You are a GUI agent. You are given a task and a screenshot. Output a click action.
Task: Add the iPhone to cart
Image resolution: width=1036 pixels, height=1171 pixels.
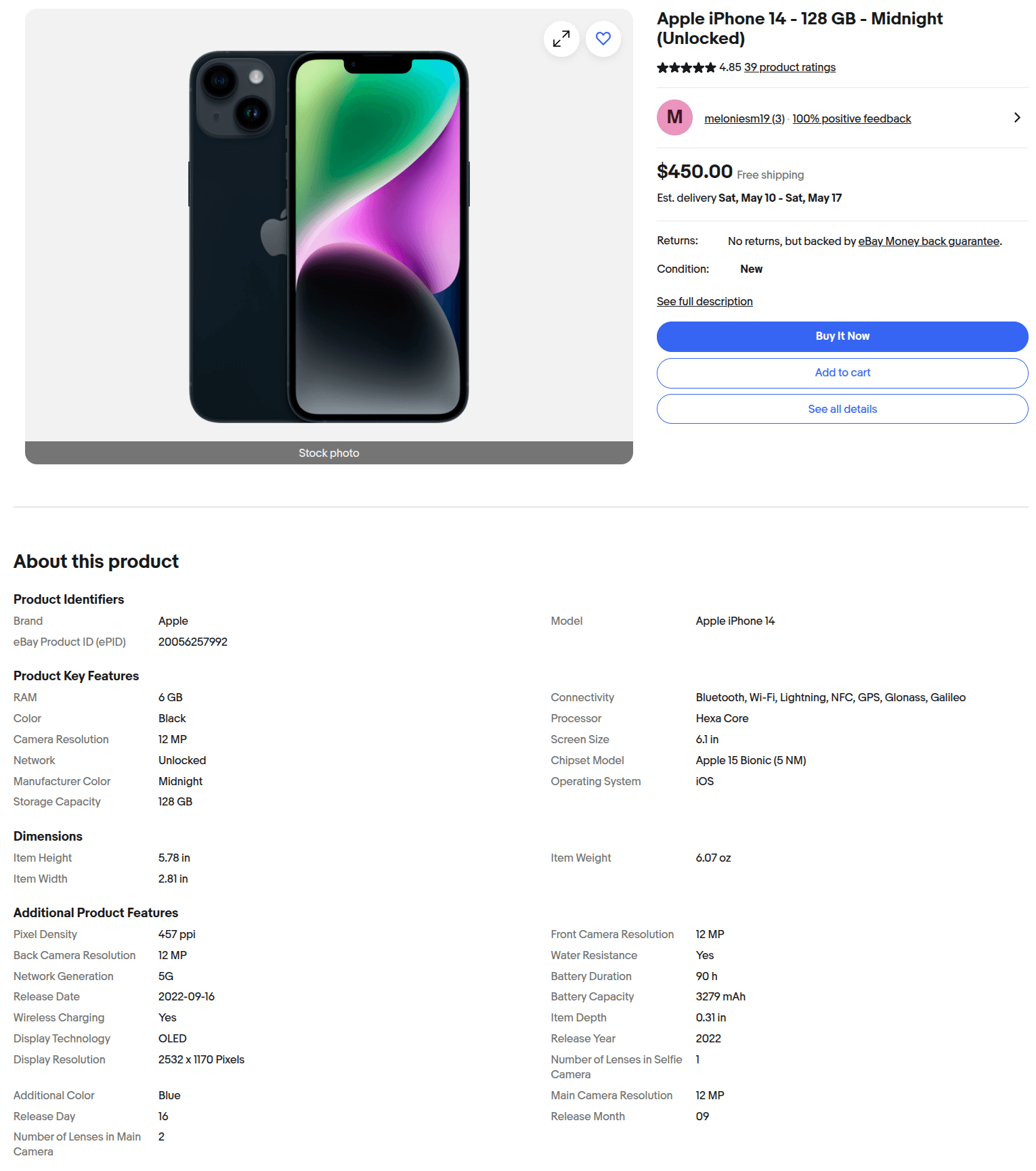(x=842, y=372)
